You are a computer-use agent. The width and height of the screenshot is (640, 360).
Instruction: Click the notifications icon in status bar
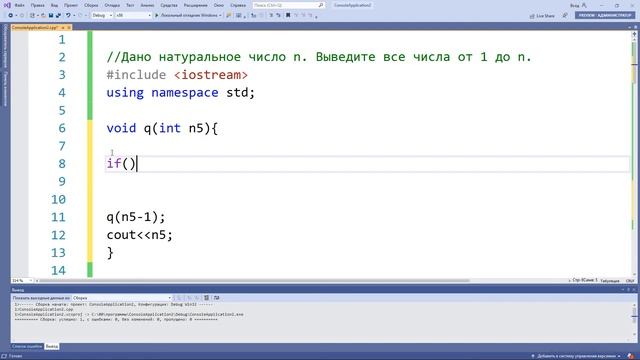pyautogui.click(x=631, y=356)
